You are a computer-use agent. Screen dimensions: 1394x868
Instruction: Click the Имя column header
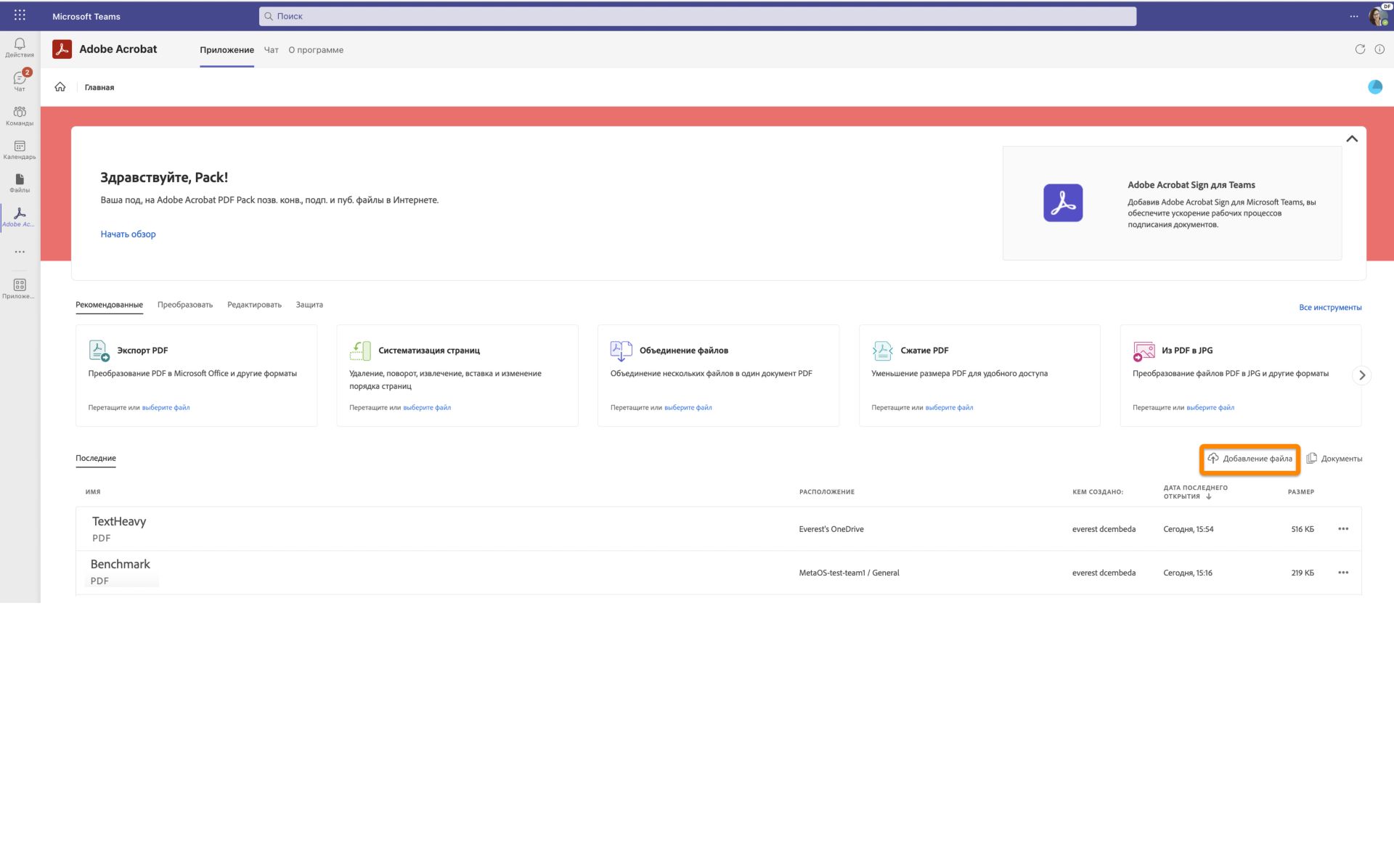pos(93,492)
